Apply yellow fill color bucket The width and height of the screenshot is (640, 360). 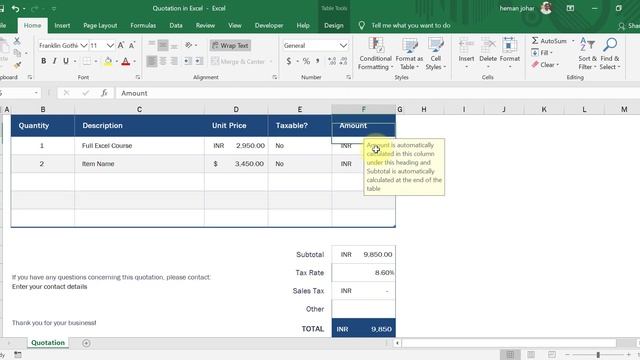pos(108,61)
